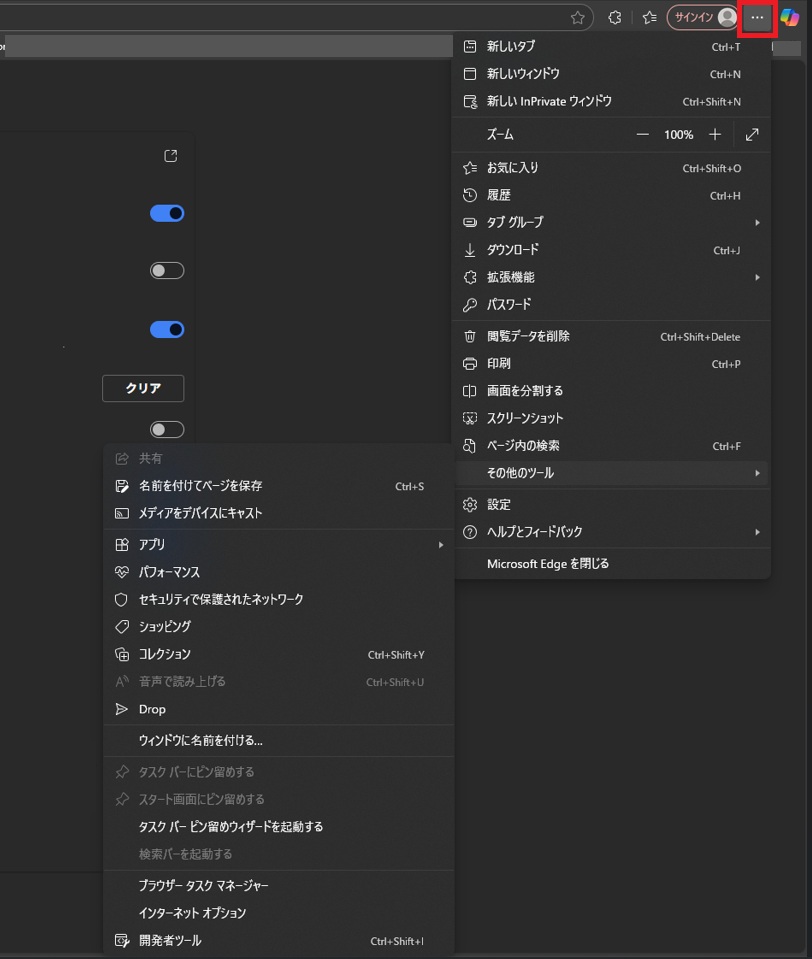Toggle the switch directly above the クリア button
The height and width of the screenshot is (959, 812).
(167, 329)
